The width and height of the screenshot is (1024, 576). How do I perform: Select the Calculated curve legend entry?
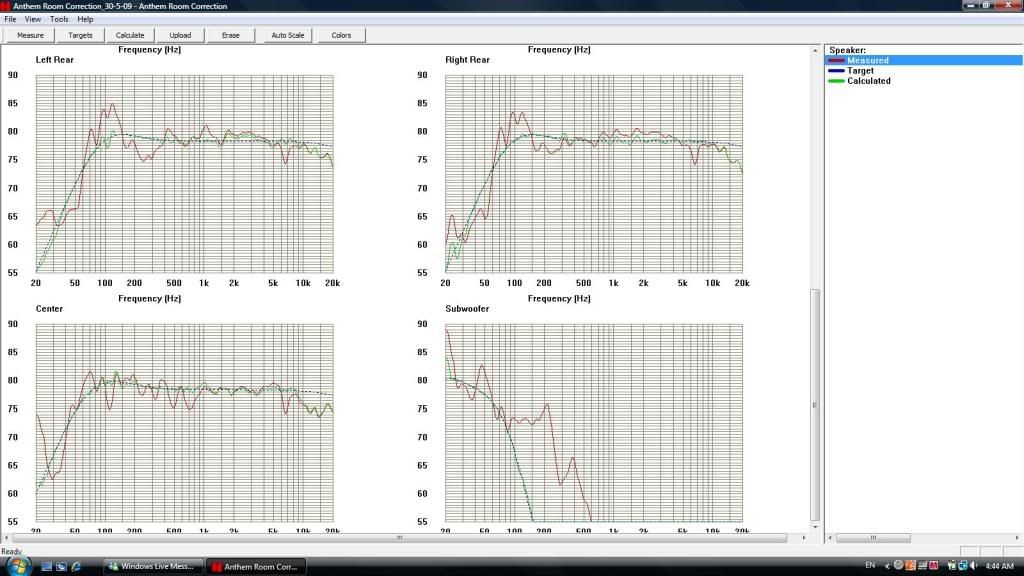pyautogui.click(x=868, y=81)
